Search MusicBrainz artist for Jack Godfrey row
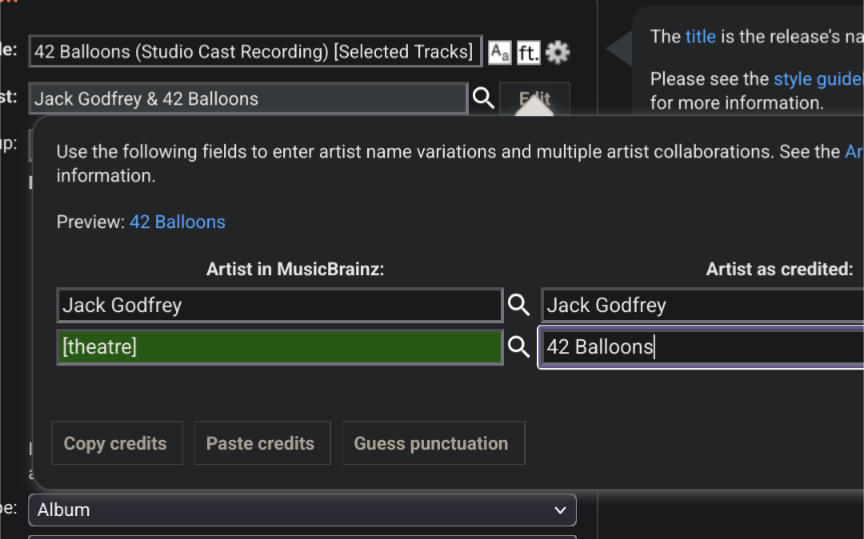 tap(519, 305)
